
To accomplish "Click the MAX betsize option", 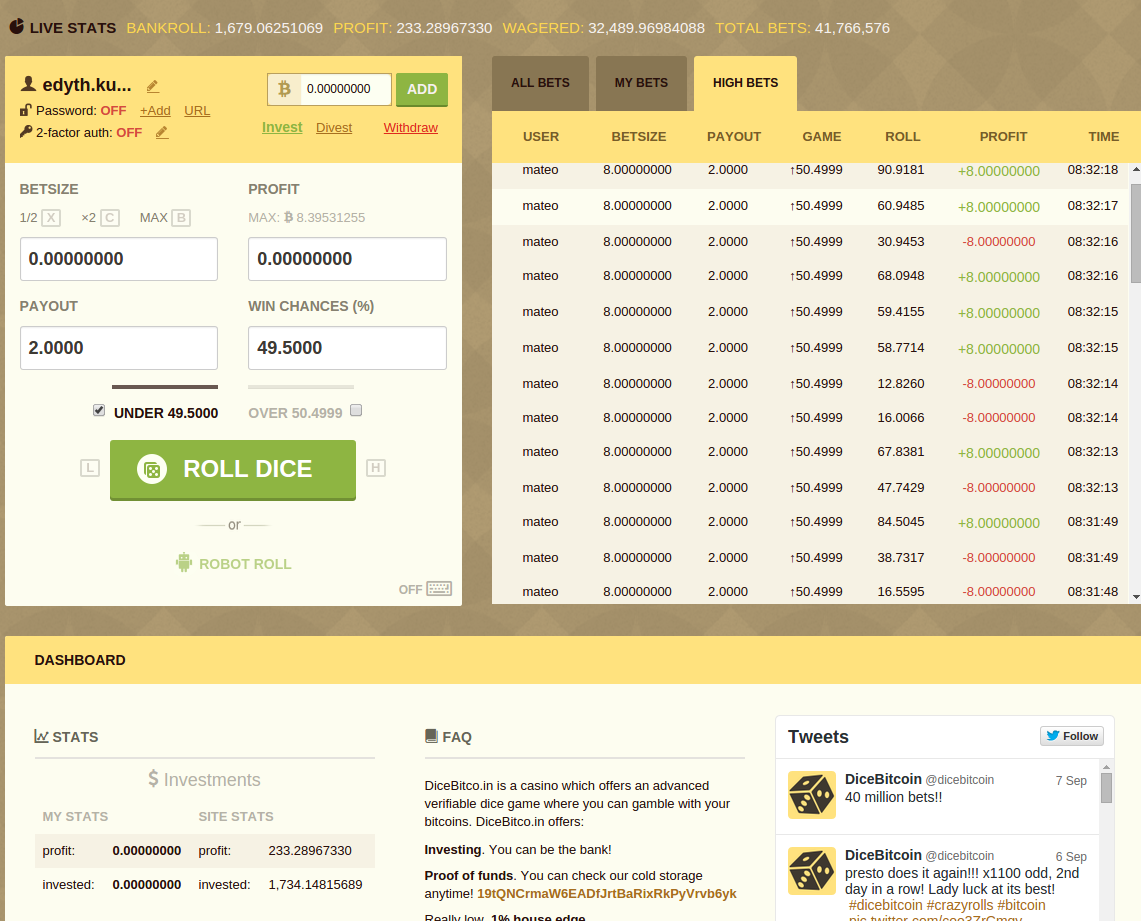I will (154, 218).
